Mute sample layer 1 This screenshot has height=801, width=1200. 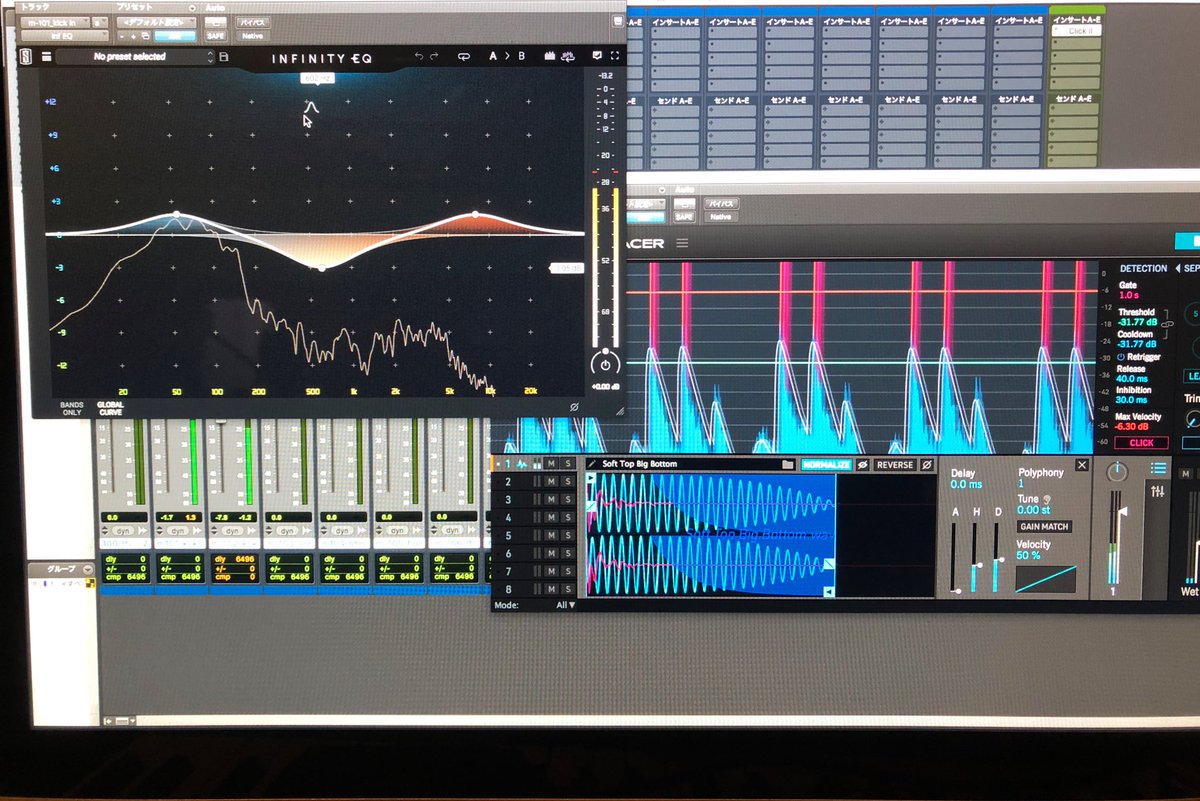551,463
